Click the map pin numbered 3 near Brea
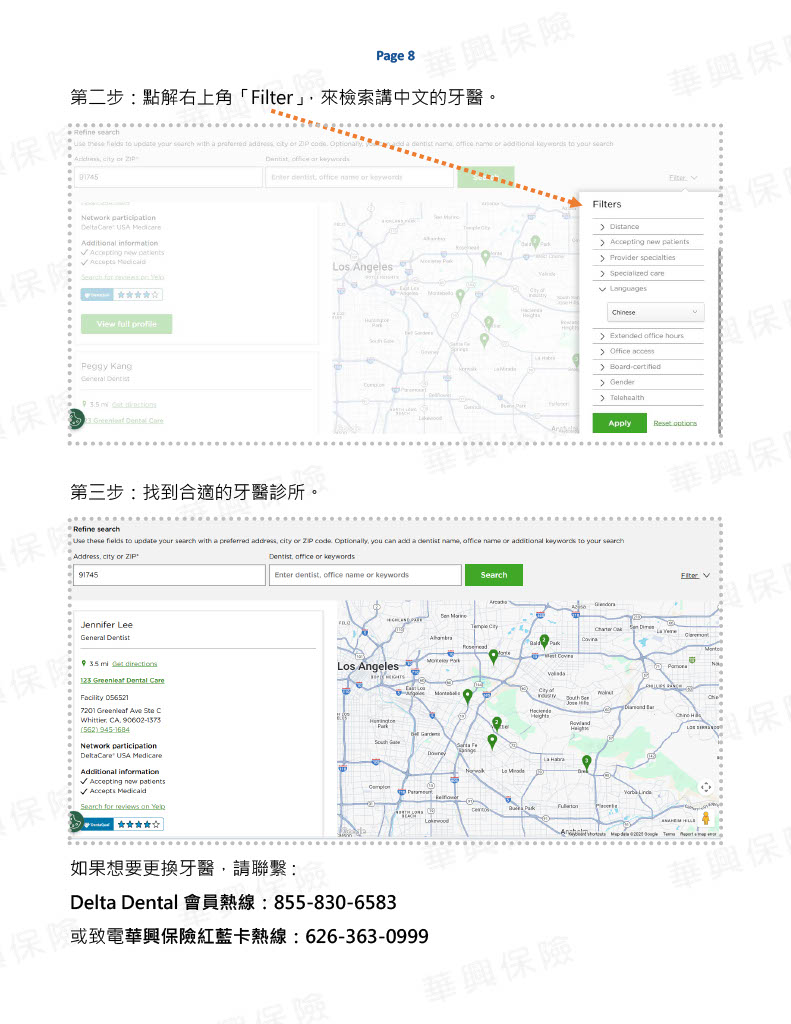The width and height of the screenshot is (791, 1024). [586, 763]
